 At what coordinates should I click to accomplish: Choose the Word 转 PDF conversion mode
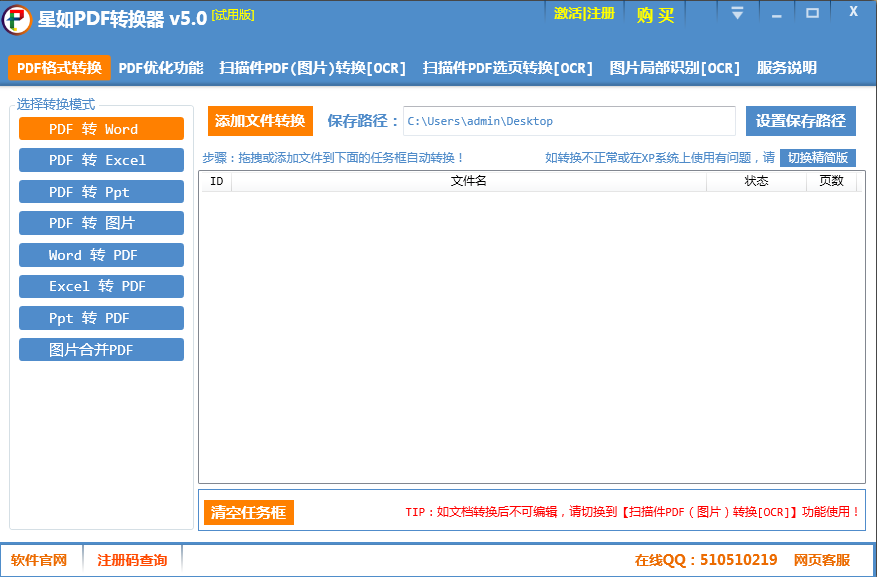[101, 255]
